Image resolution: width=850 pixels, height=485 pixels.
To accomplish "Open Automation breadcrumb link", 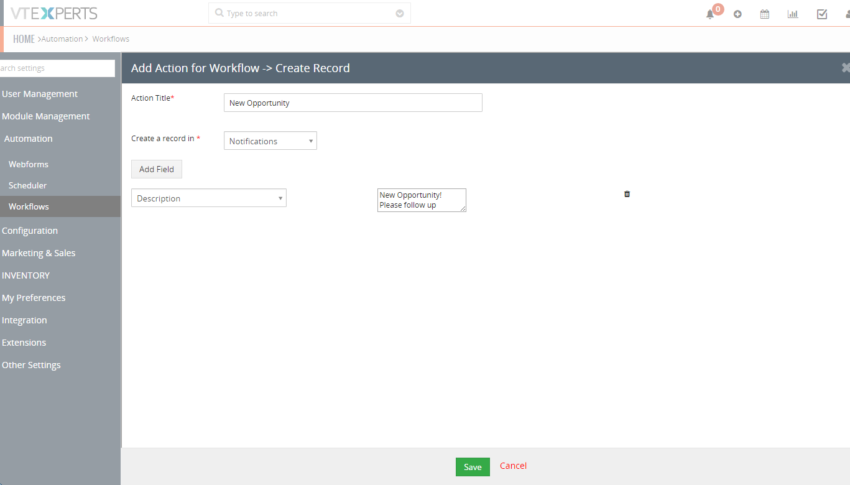I will tap(62, 39).
